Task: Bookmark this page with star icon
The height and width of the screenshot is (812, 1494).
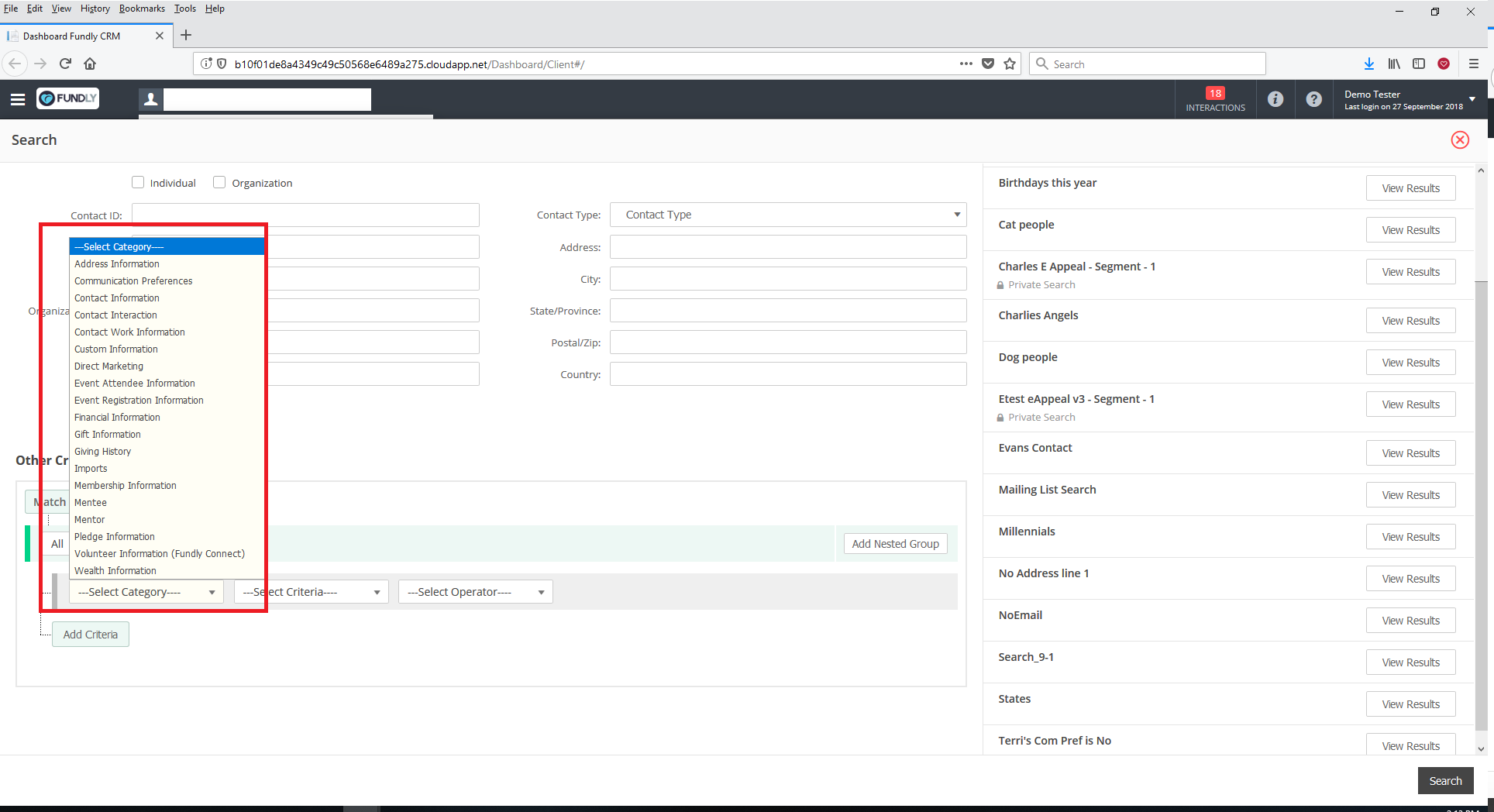Action: click(x=1009, y=64)
